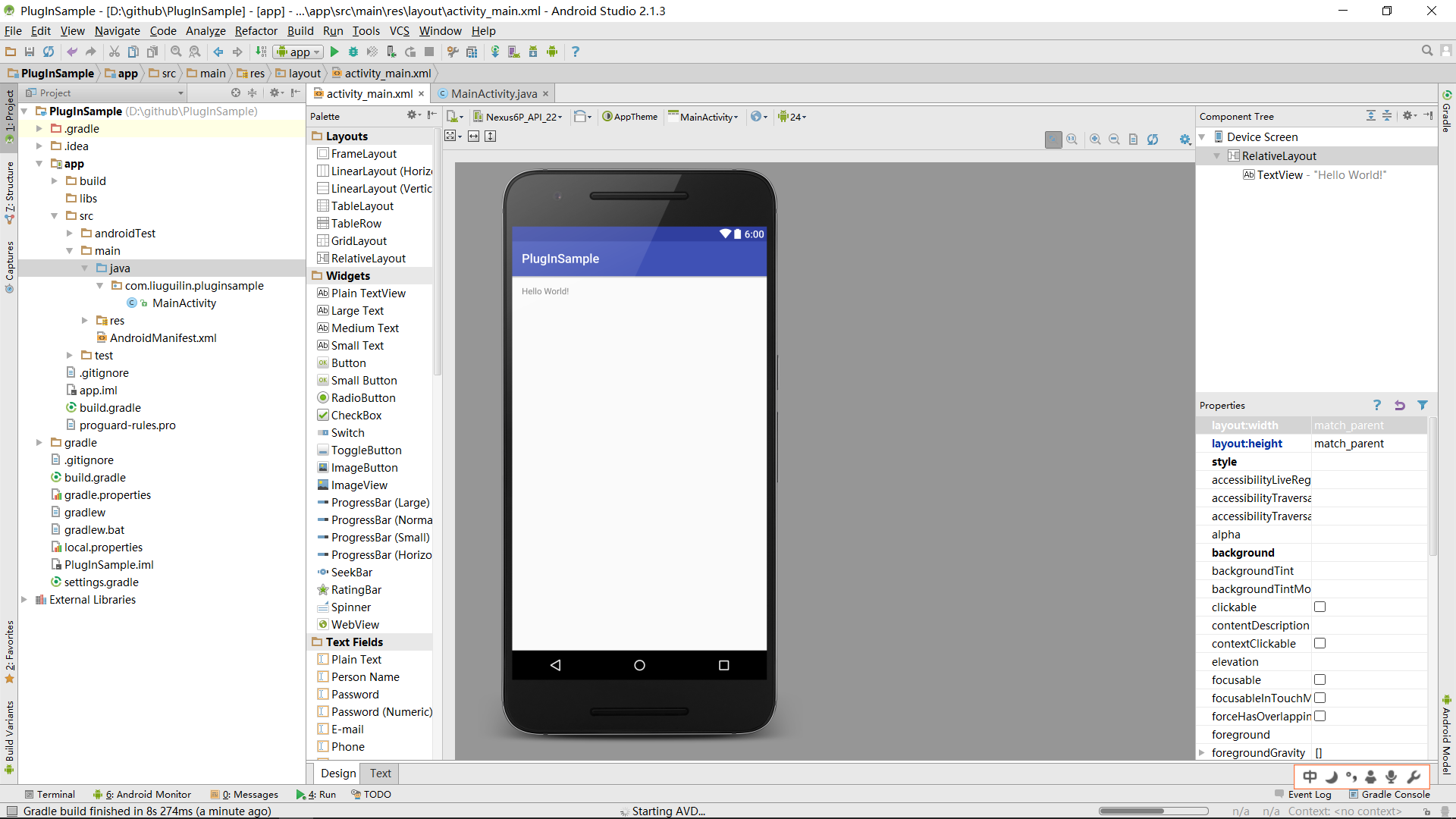Click the Design tab in layout editor

(338, 773)
